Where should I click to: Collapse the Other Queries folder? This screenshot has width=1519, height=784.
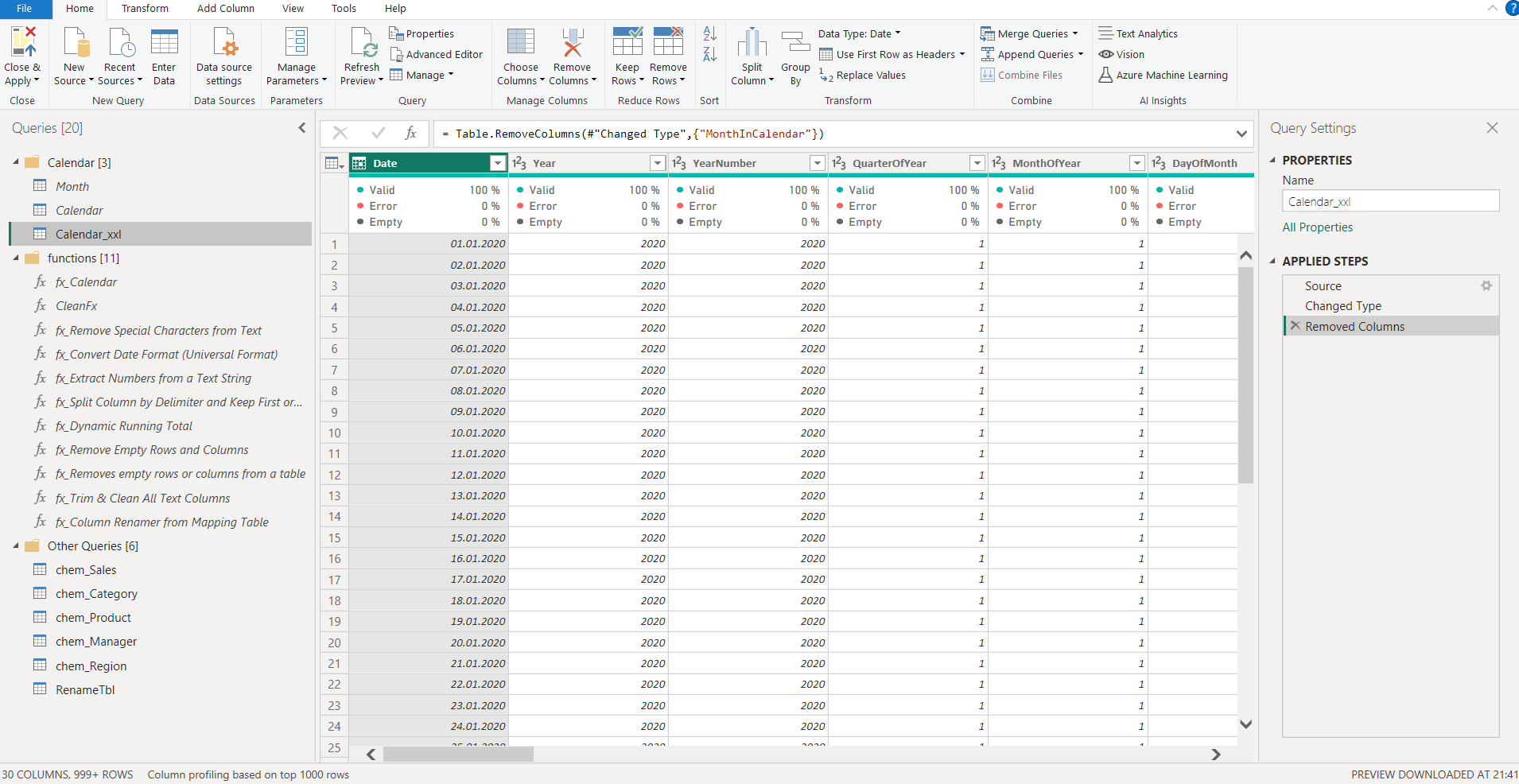click(16, 545)
